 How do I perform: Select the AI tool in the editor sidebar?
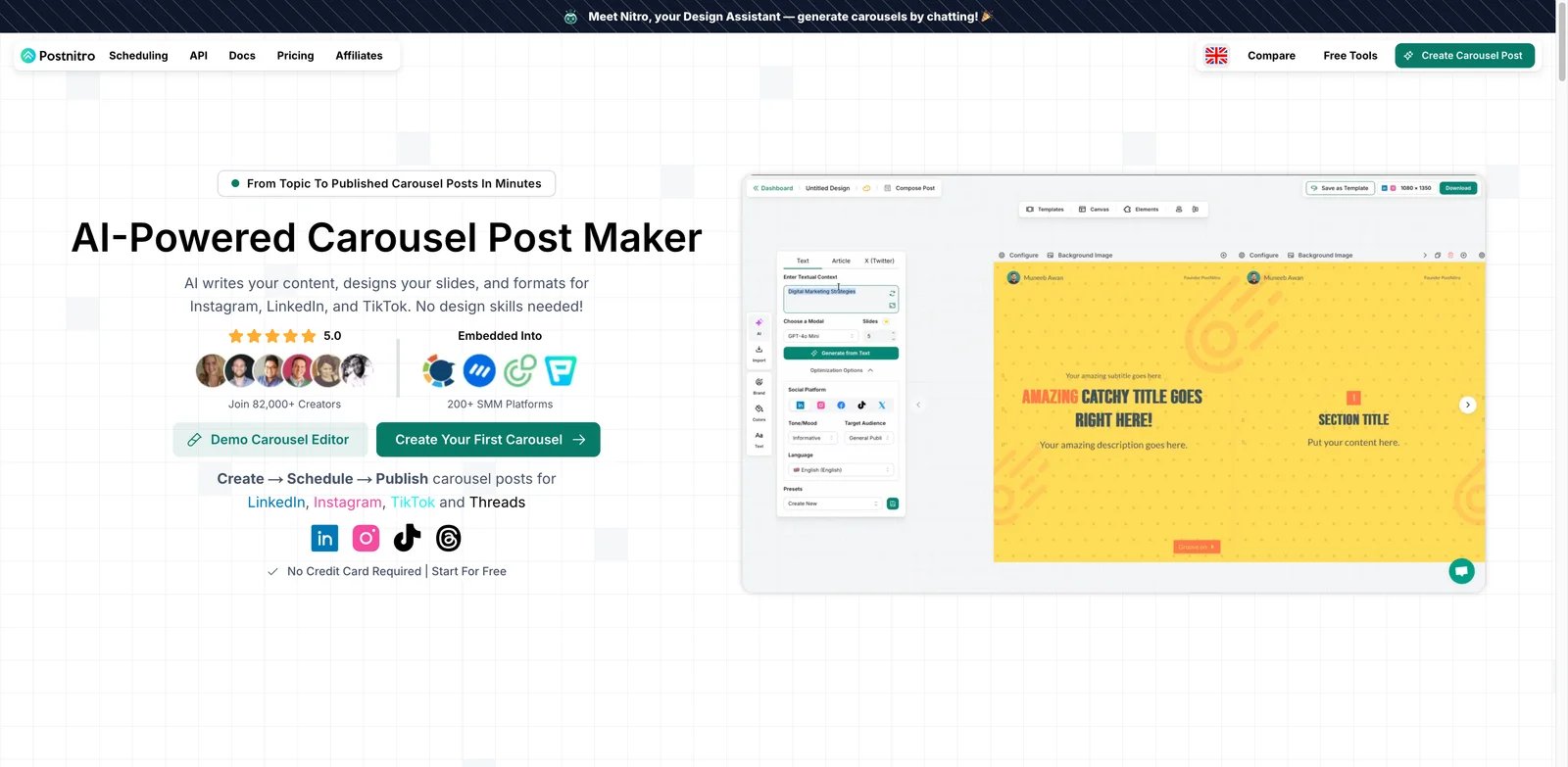tap(759, 326)
